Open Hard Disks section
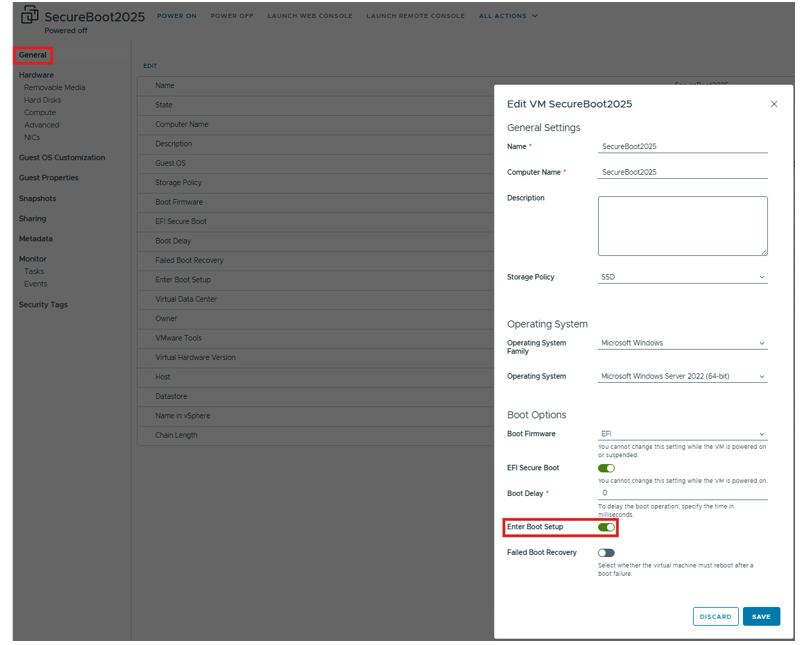Viewport: 802px width, 645px height. pos(42,100)
